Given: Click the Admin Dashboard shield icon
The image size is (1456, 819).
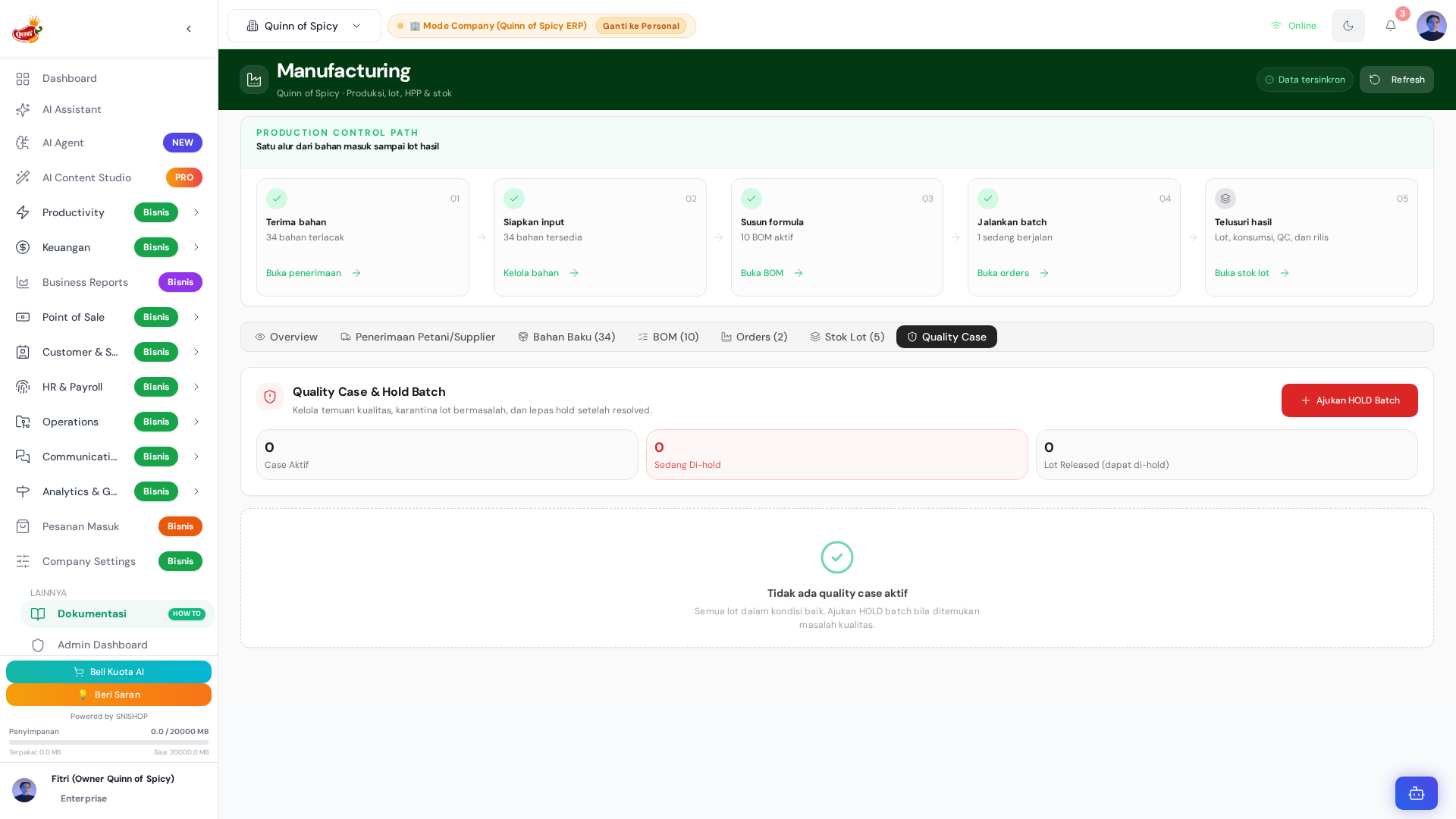Looking at the screenshot, I should point(38,645).
